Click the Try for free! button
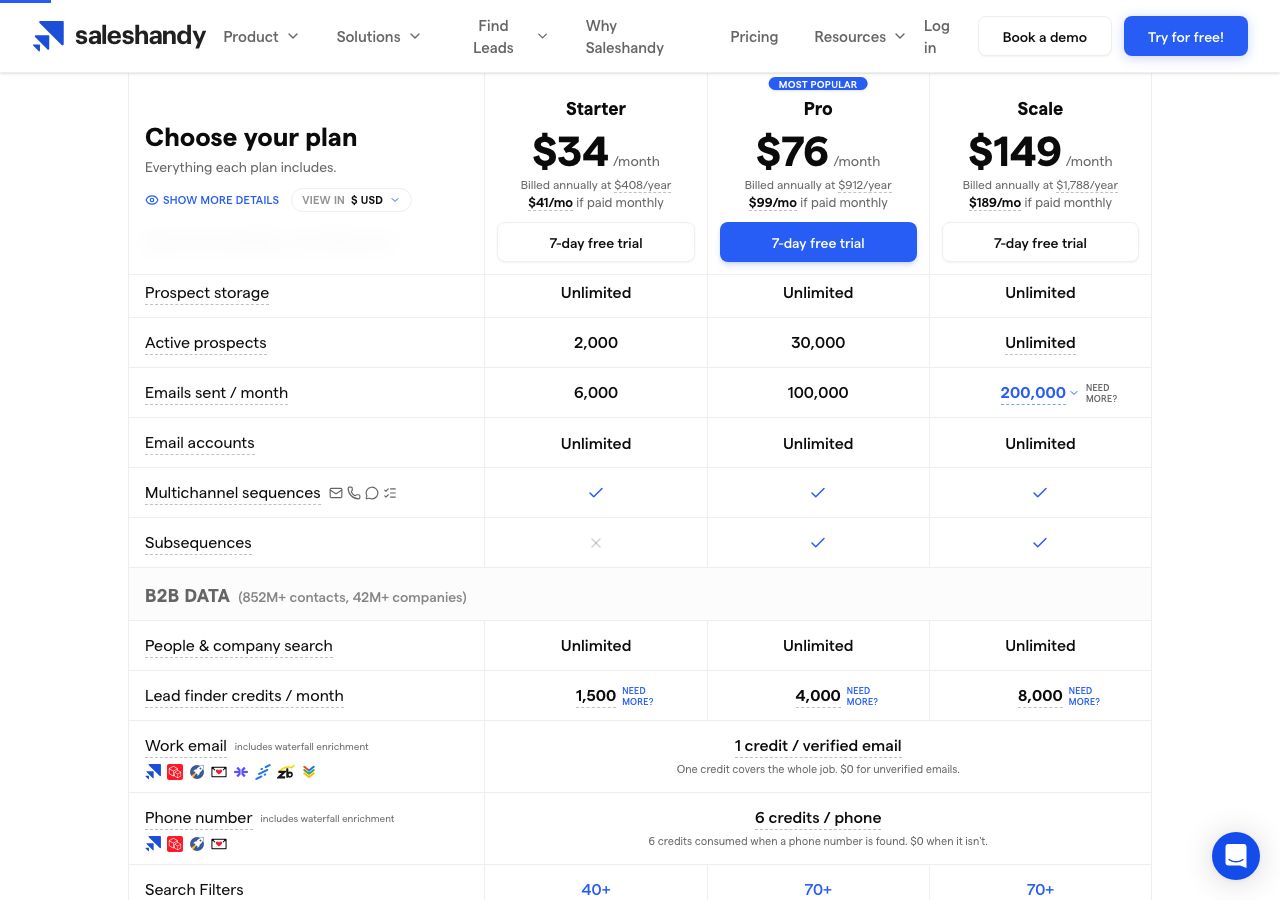Viewport: 1280px width, 900px height. click(x=1186, y=37)
